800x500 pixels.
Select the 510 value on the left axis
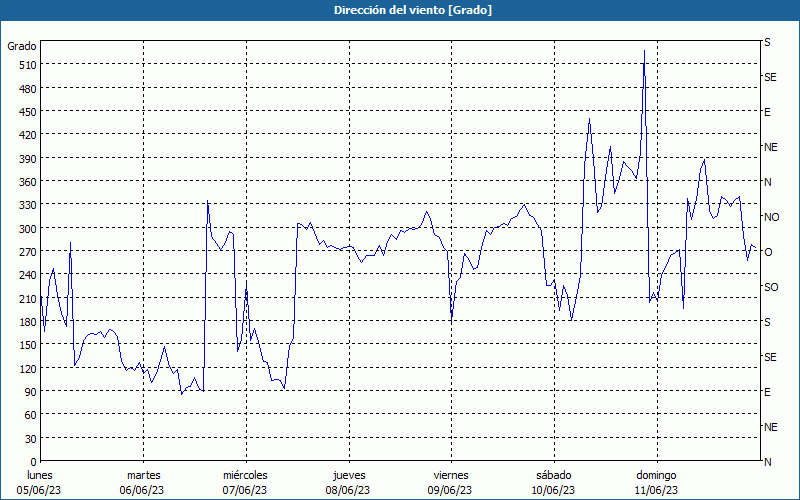[25, 65]
